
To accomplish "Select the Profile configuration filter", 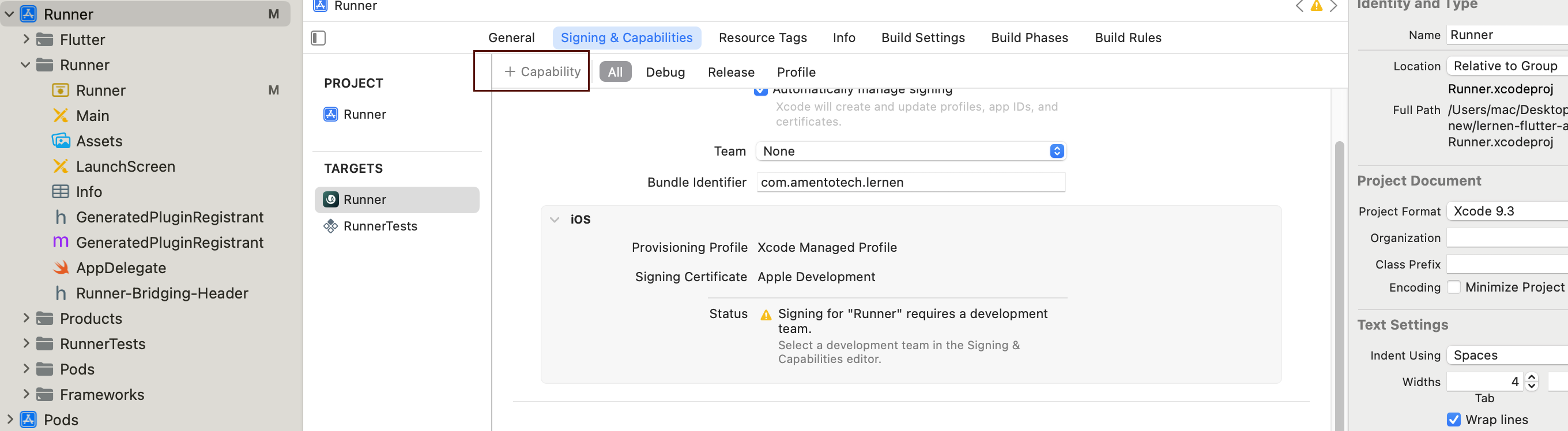I will 796,72.
